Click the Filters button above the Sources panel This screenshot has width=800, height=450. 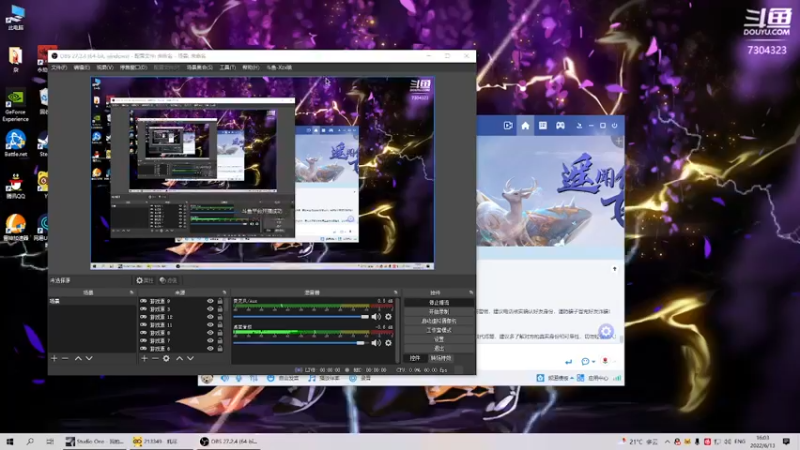coord(168,280)
